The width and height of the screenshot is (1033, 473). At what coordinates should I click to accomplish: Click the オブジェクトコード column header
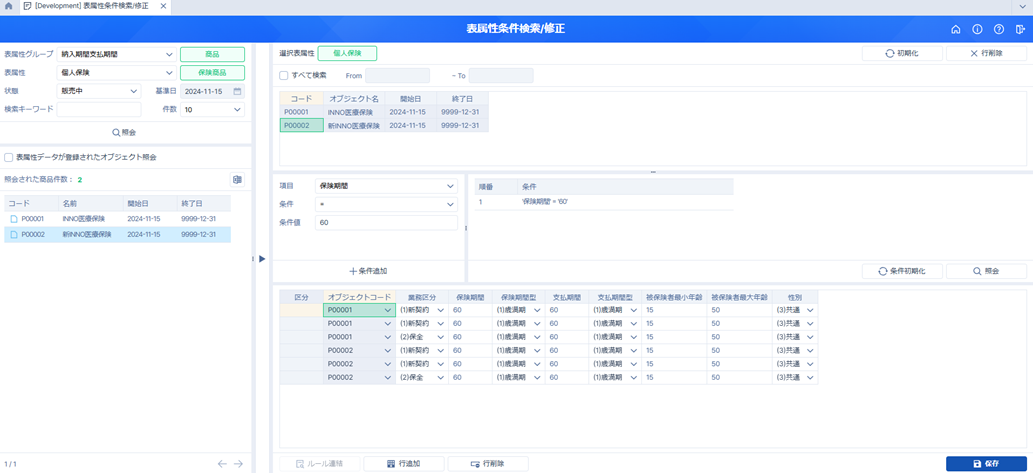(360, 297)
